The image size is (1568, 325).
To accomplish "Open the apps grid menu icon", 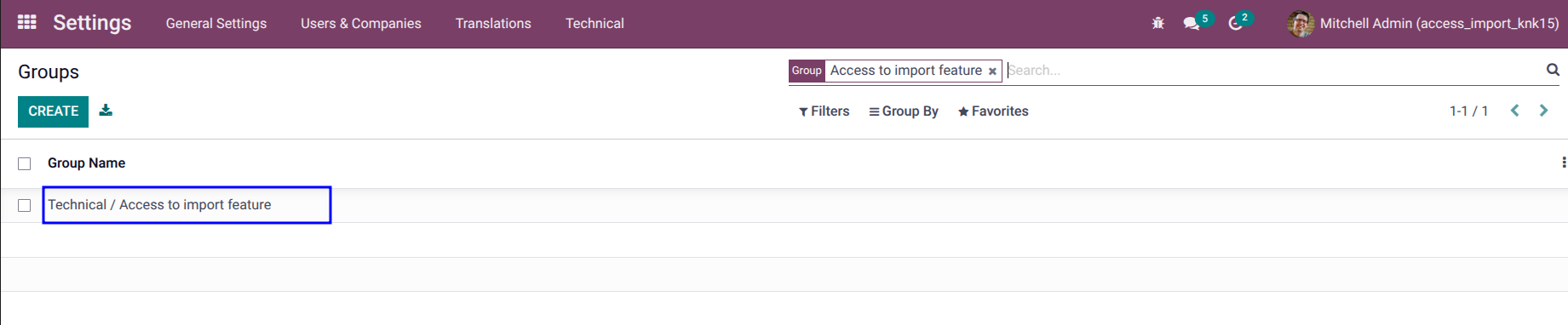I will click(x=27, y=23).
